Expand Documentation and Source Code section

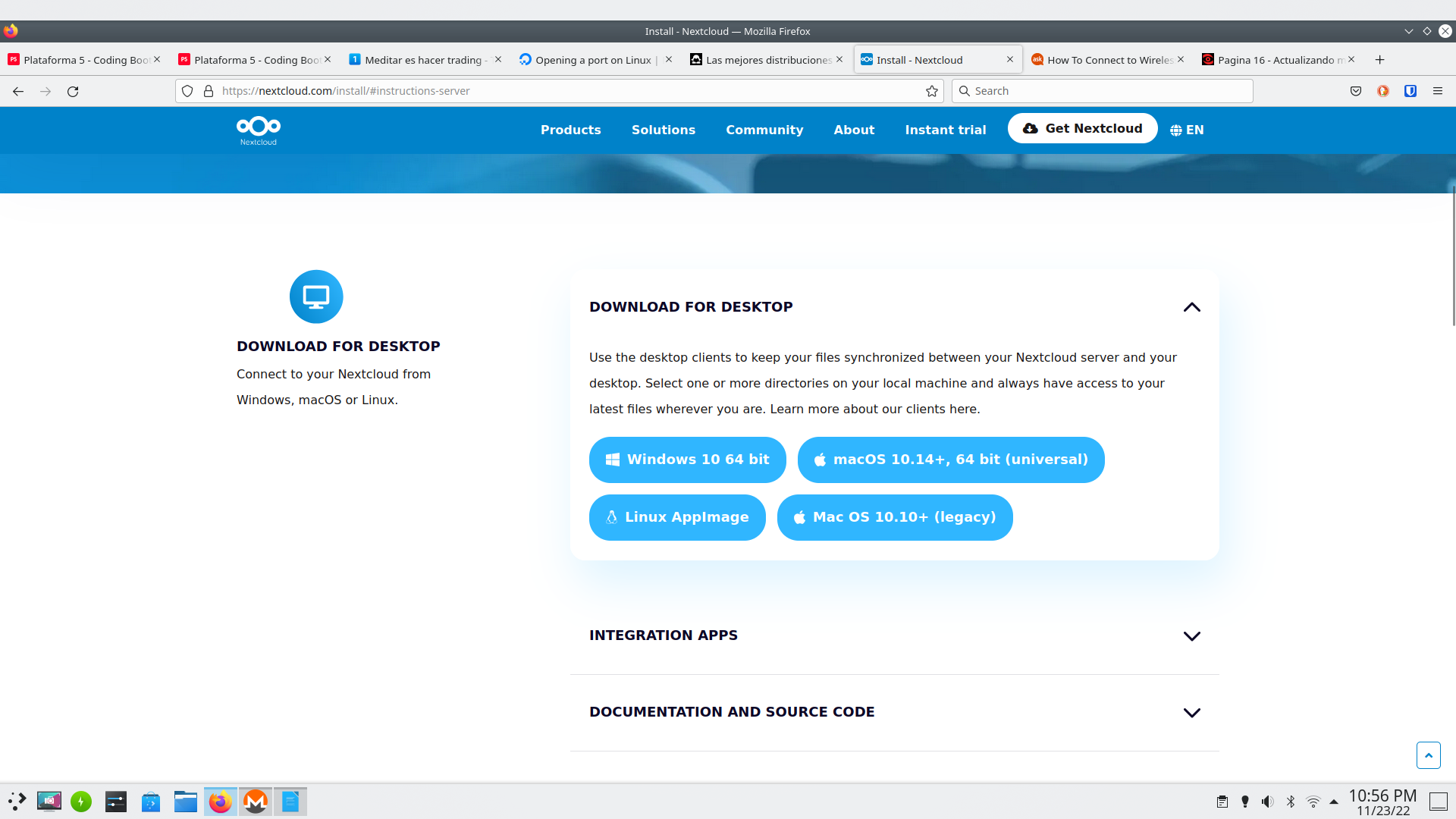(1191, 713)
